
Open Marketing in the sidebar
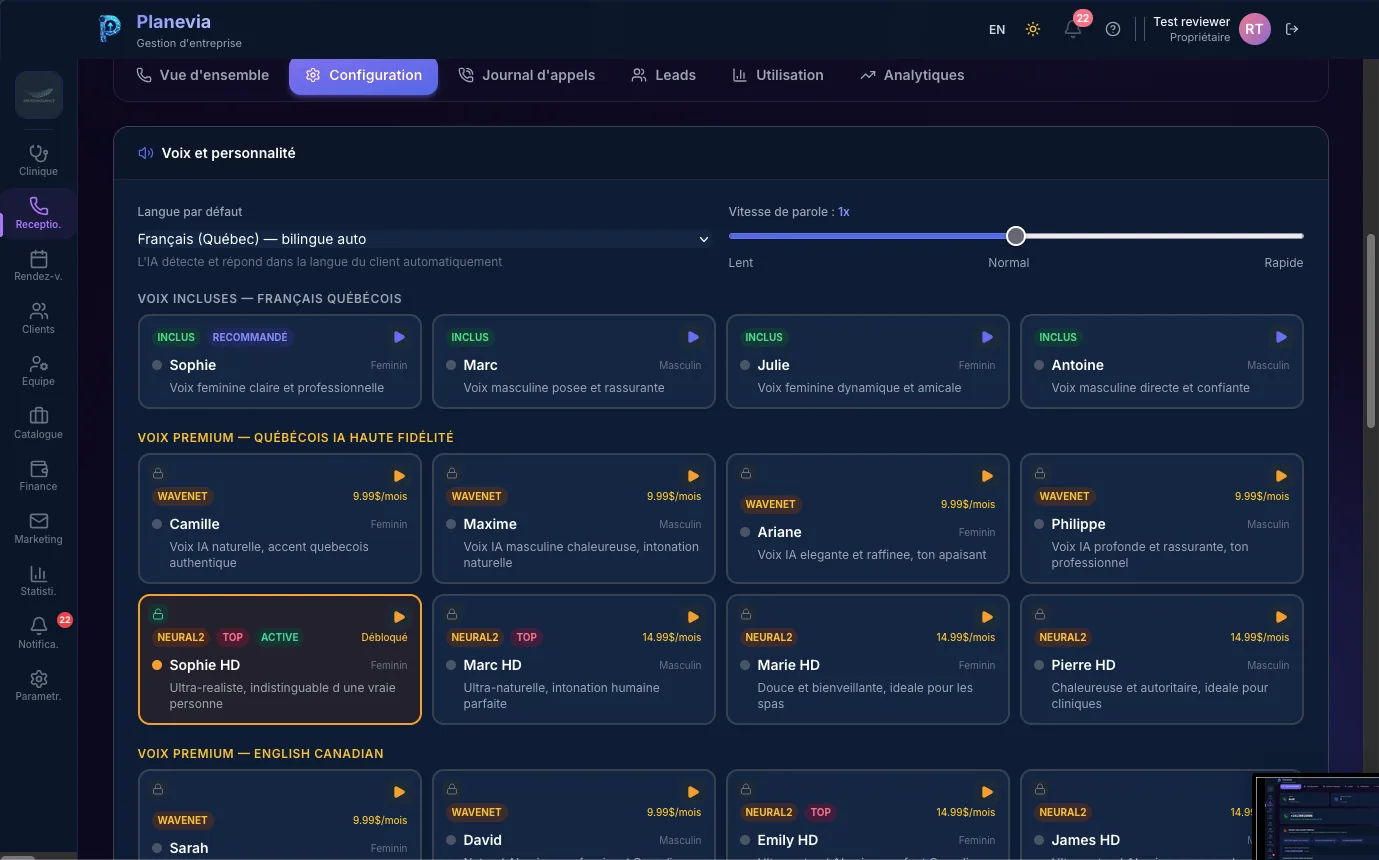point(39,528)
